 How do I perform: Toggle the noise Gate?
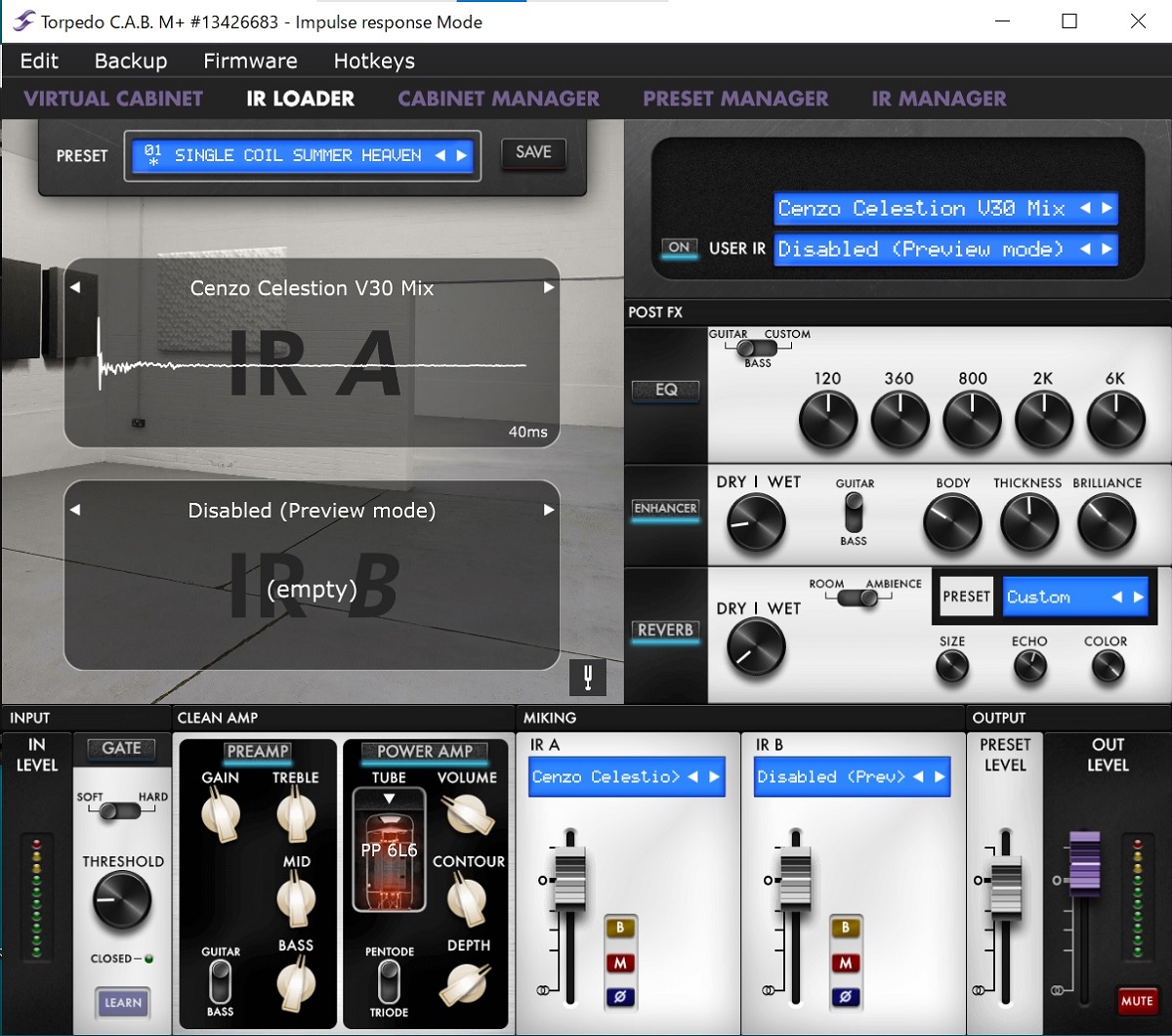[x=122, y=749]
